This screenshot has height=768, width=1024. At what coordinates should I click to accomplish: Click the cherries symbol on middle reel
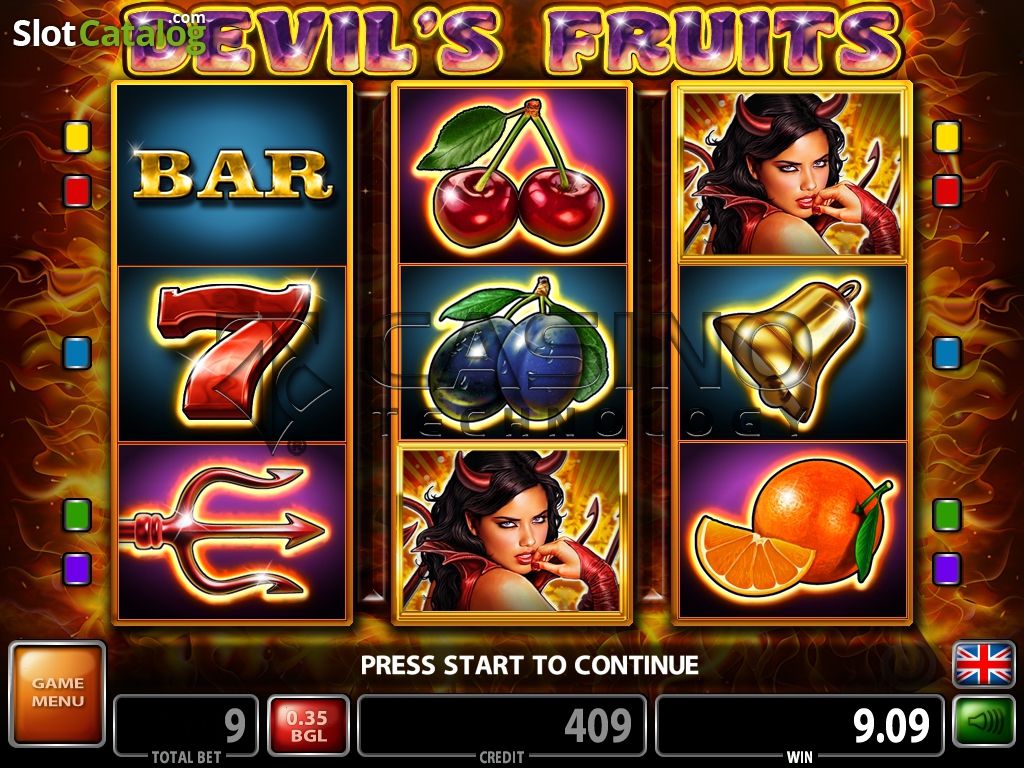513,175
